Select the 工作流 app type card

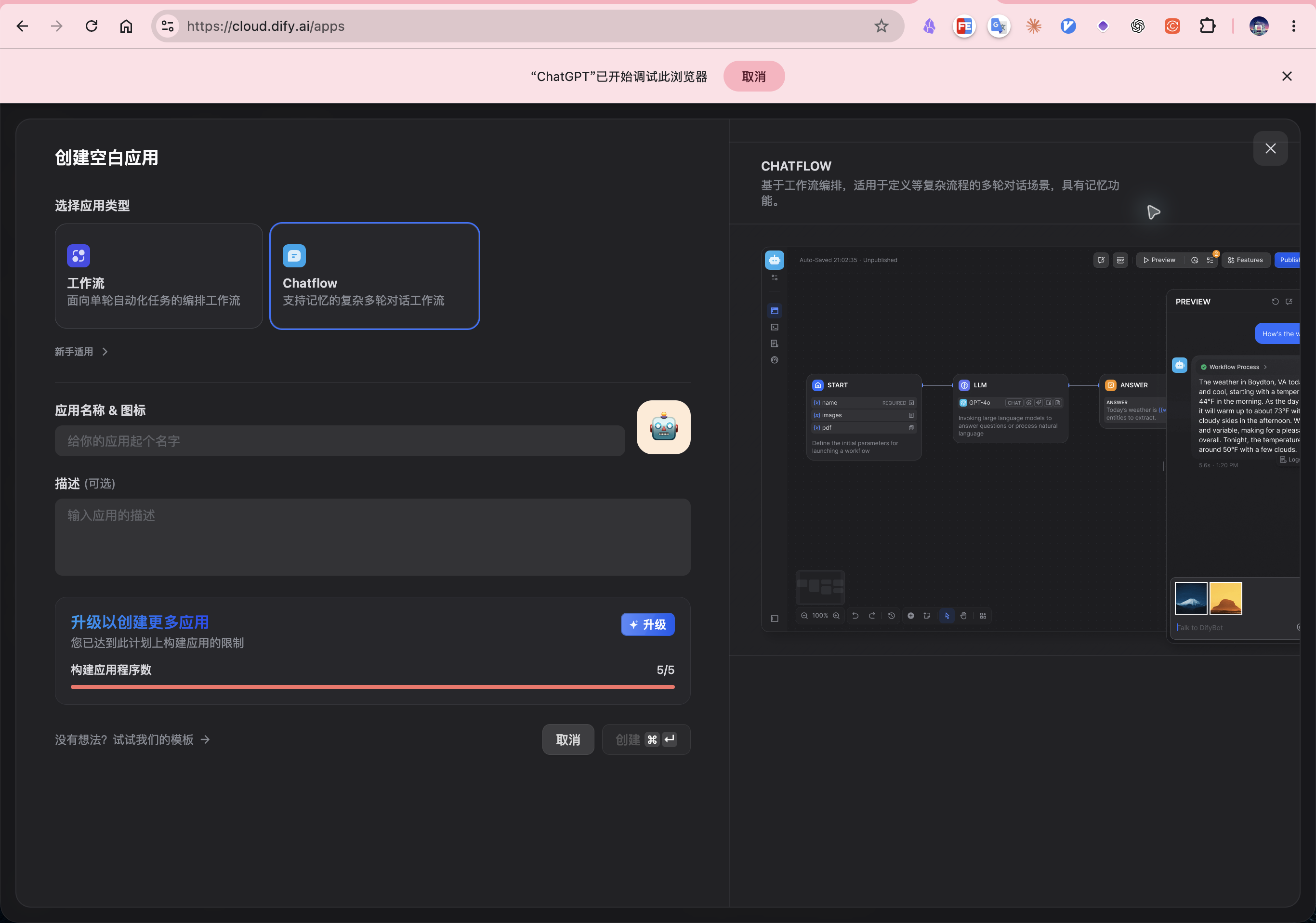[159, 276]
